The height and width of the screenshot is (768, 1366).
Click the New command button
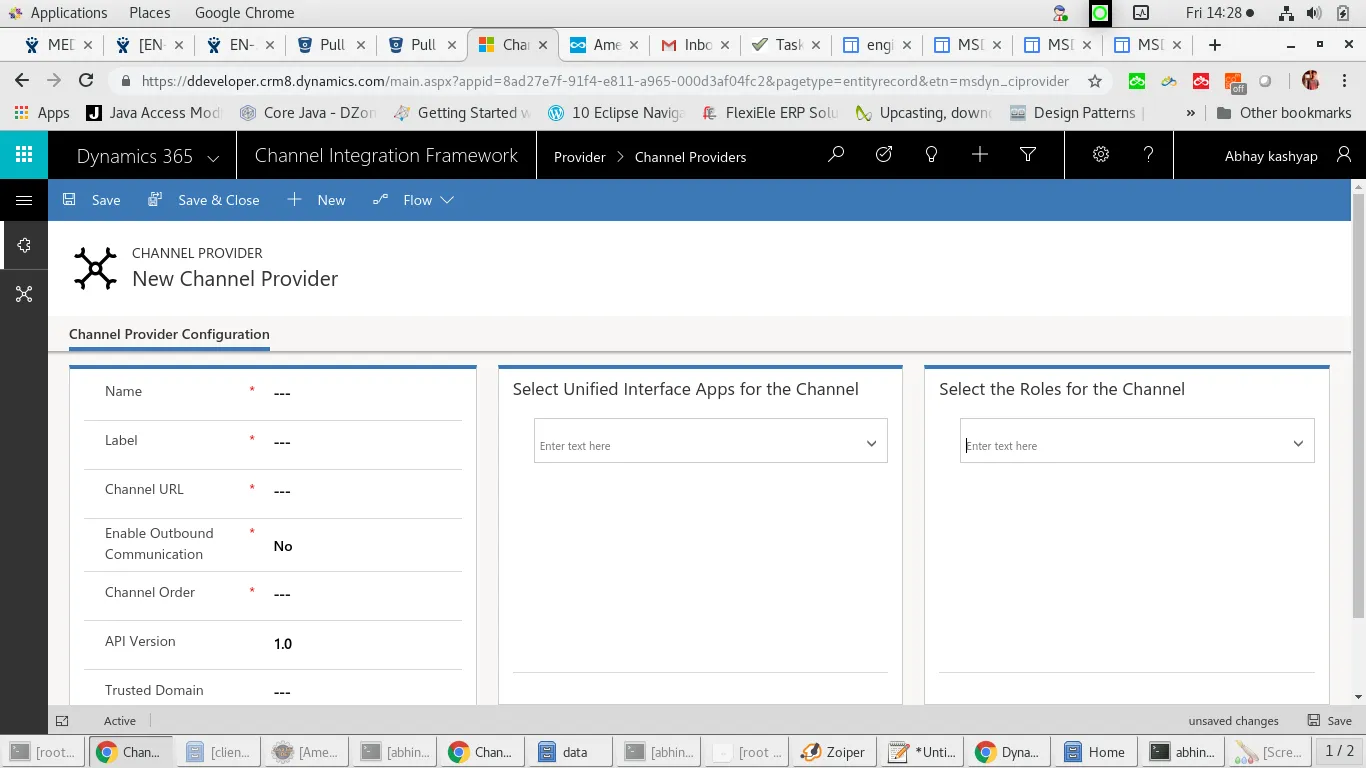click(317, 200)
